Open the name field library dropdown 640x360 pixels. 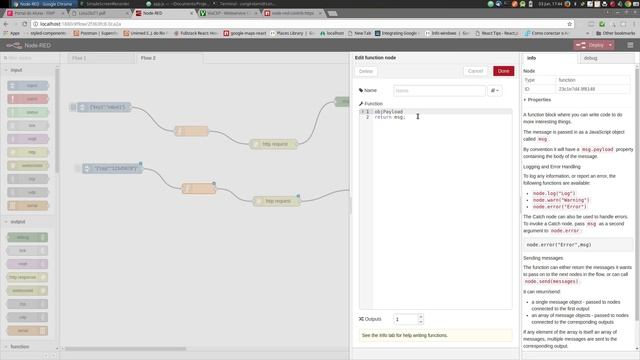point(495,91)
